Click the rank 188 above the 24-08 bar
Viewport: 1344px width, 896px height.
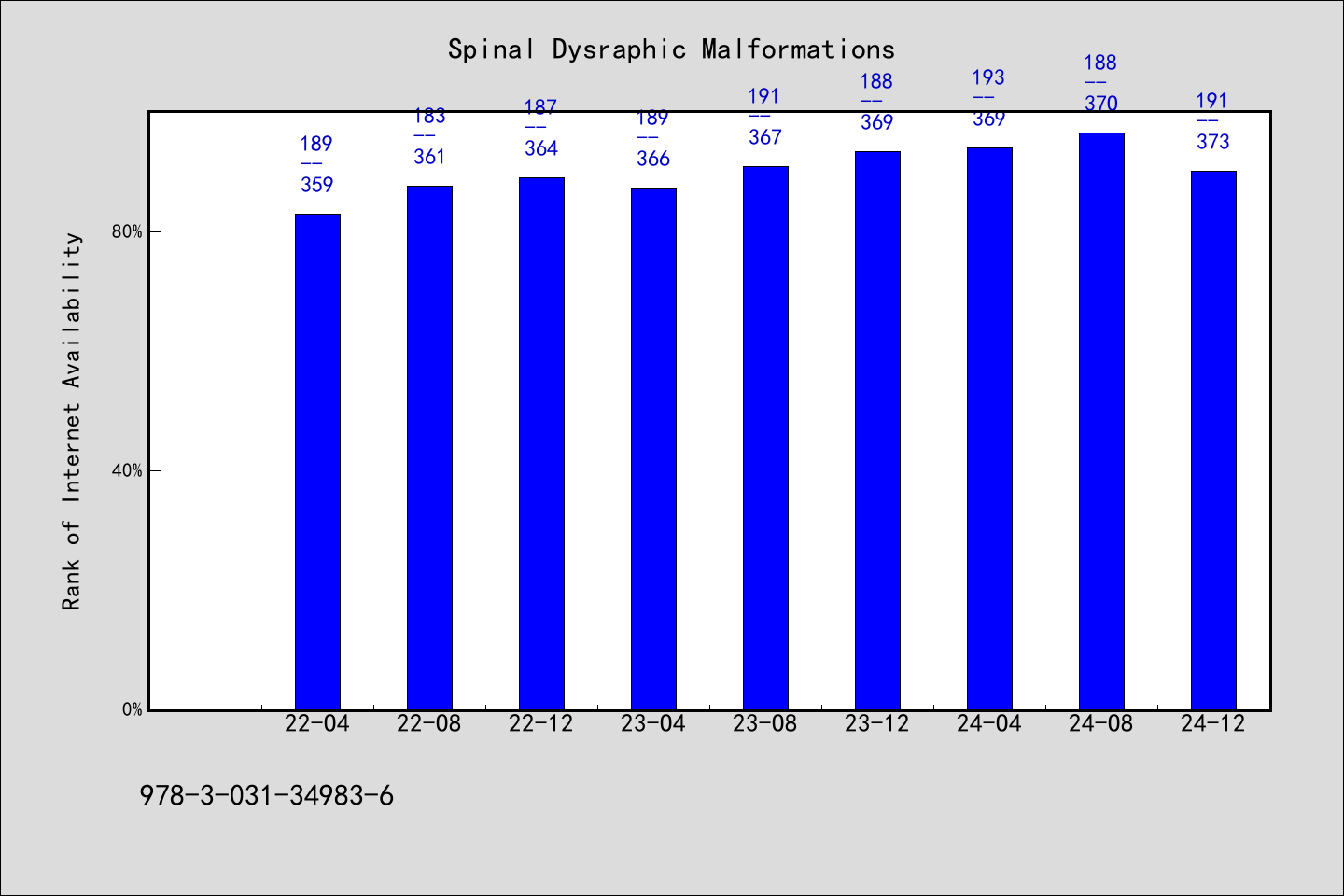[x=1100, y=63]
